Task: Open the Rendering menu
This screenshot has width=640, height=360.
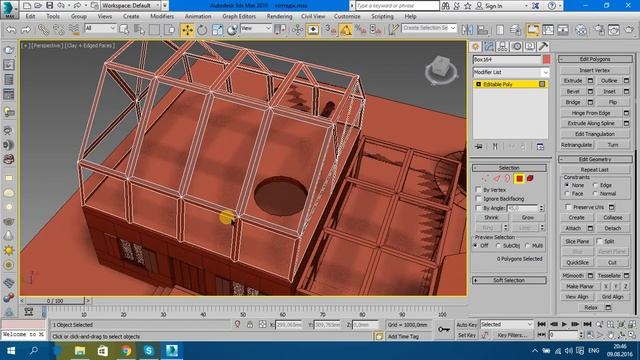Action: coord(280,16)
